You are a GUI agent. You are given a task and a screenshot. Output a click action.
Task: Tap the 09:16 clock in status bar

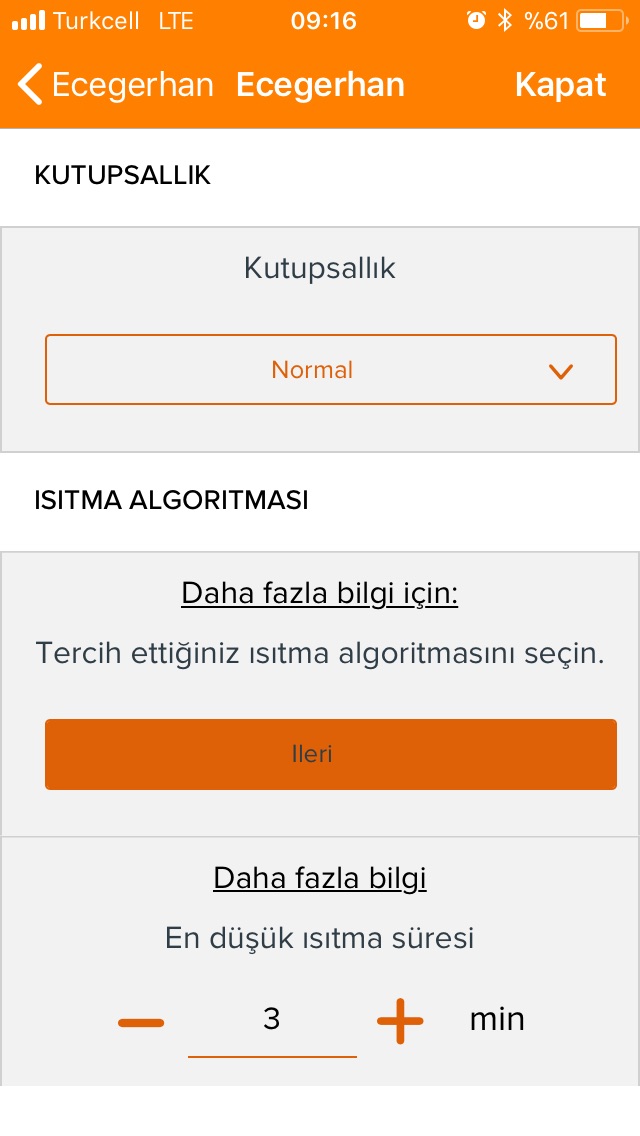(x=323, y=20)
